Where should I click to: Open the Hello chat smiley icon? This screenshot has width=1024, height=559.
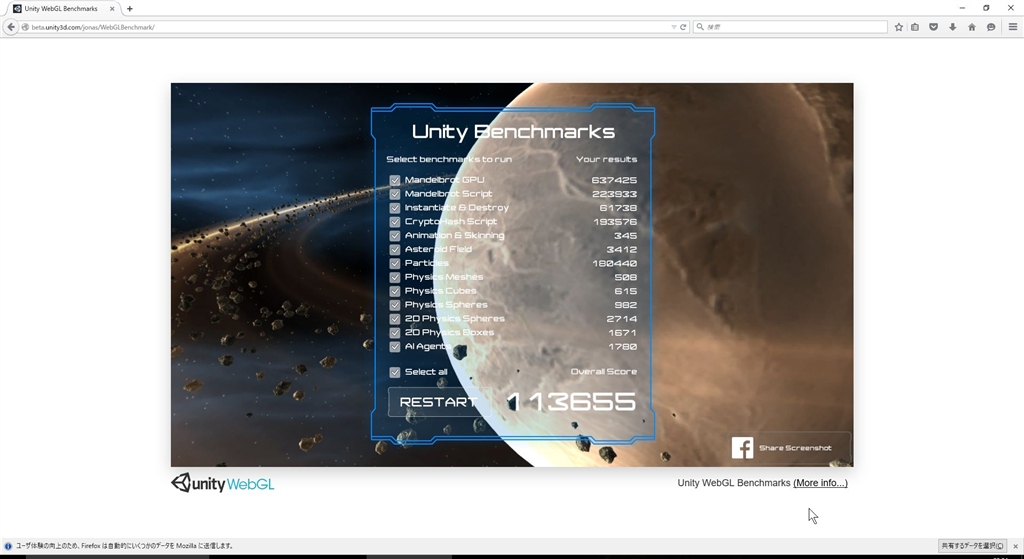[991, 27]
